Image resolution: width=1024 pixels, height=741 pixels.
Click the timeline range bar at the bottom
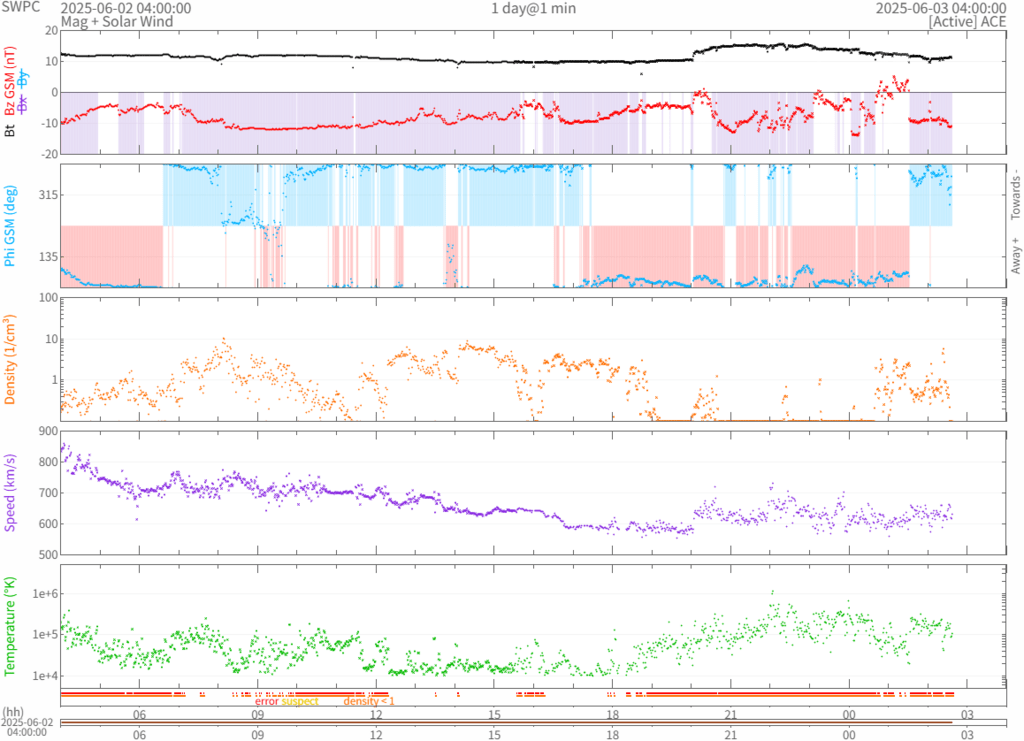(x=506, y=722)
